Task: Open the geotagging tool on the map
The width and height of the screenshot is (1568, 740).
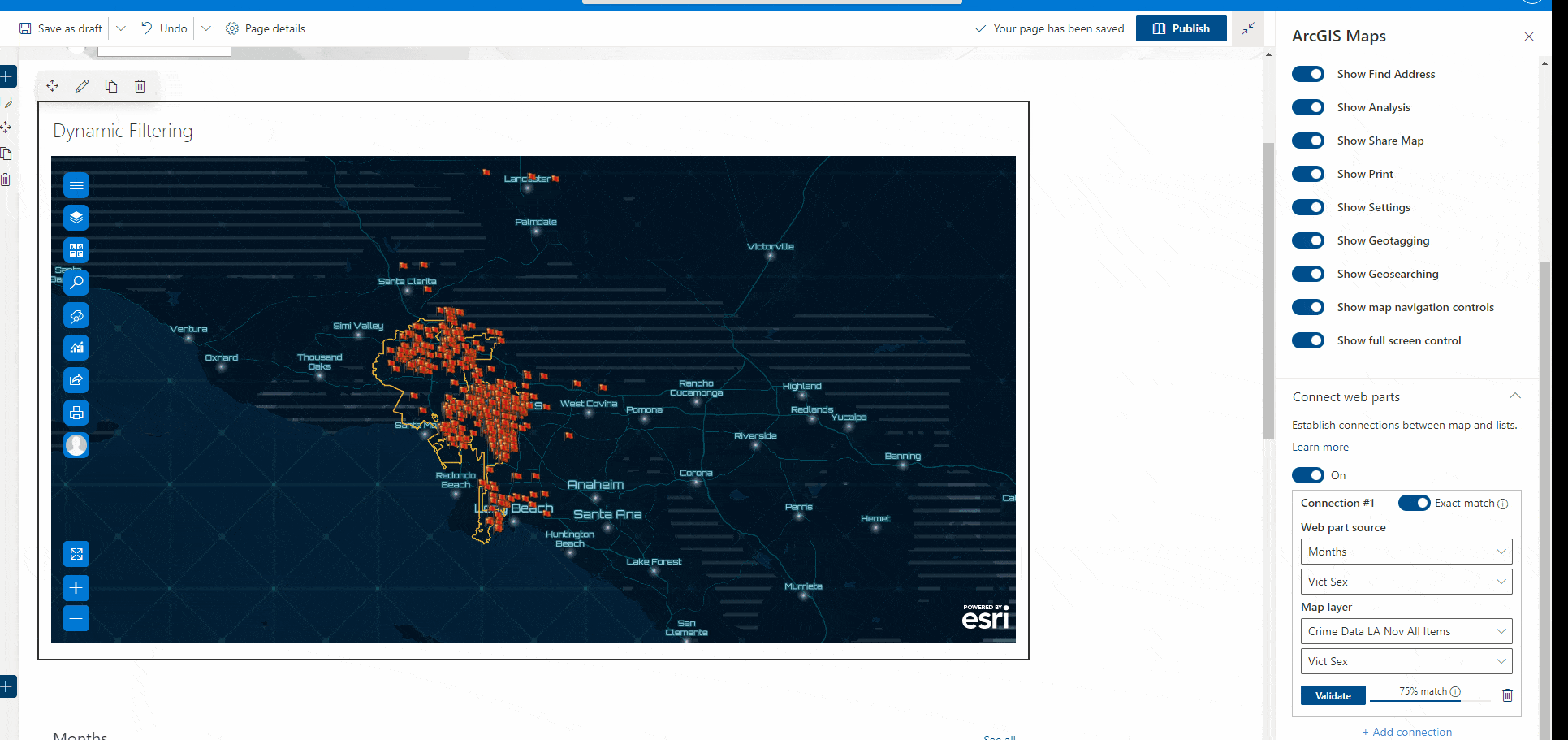Action: pos(76,315)
